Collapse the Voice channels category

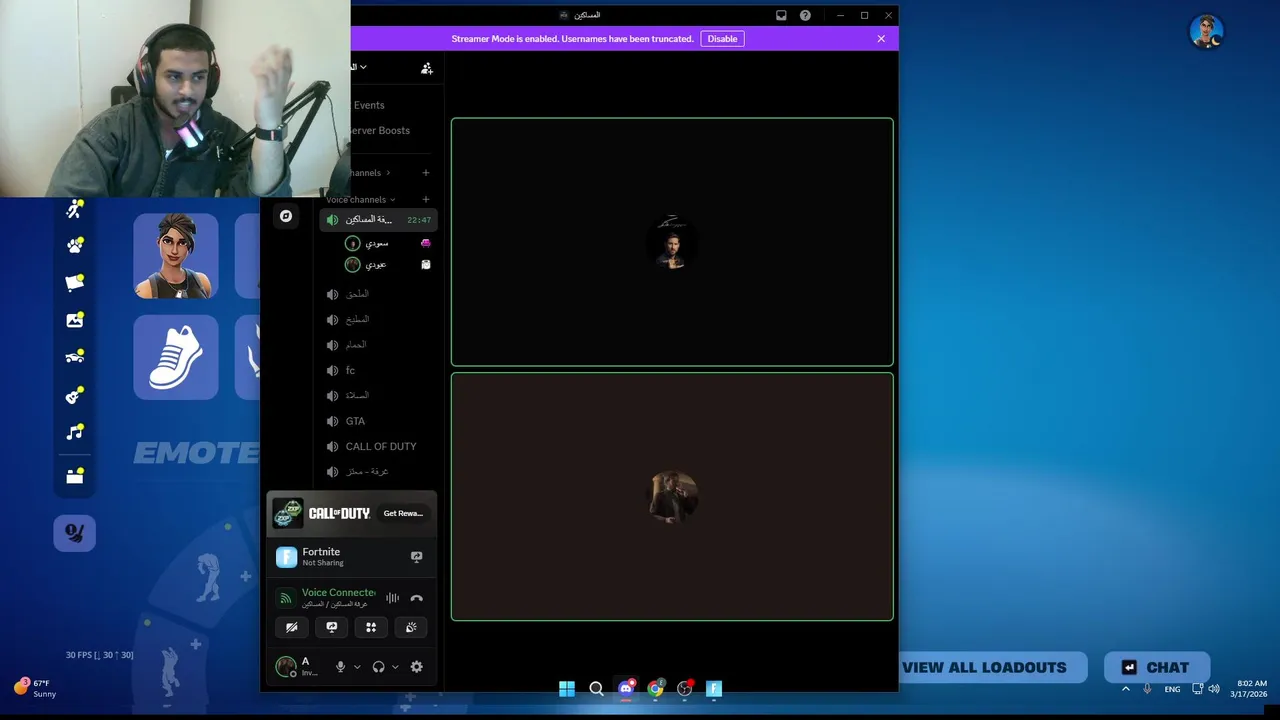pyautogui.click(x=360, y=199)
